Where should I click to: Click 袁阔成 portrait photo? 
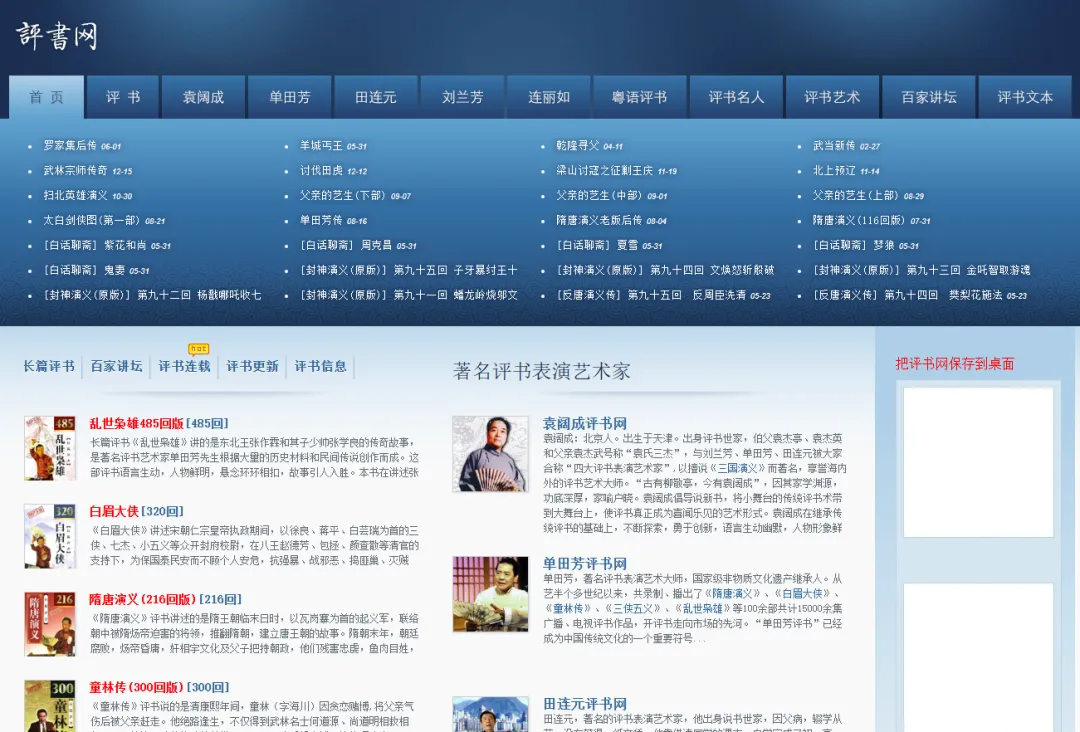point(490,453)
